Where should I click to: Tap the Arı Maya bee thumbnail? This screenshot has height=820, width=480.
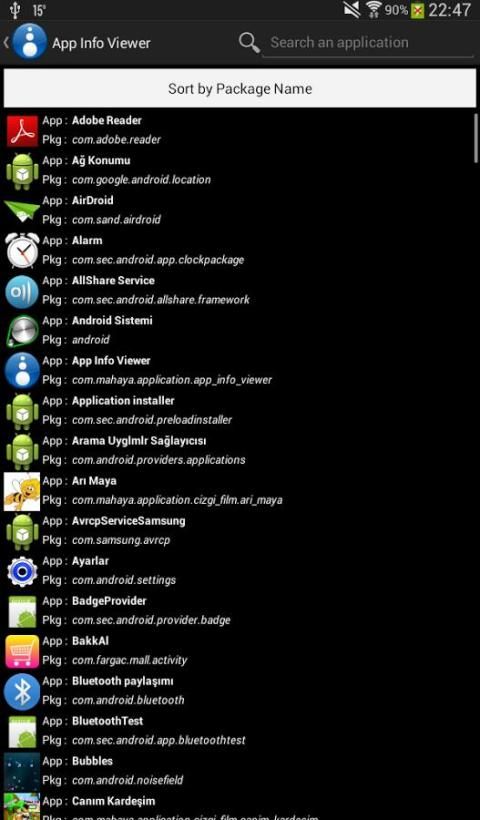click(22, 491)
